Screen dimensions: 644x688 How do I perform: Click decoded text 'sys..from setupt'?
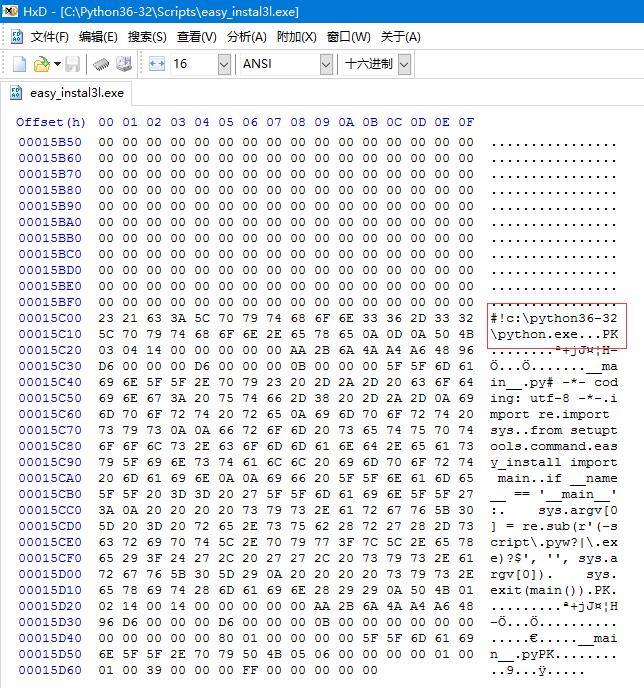coord(554,430)
